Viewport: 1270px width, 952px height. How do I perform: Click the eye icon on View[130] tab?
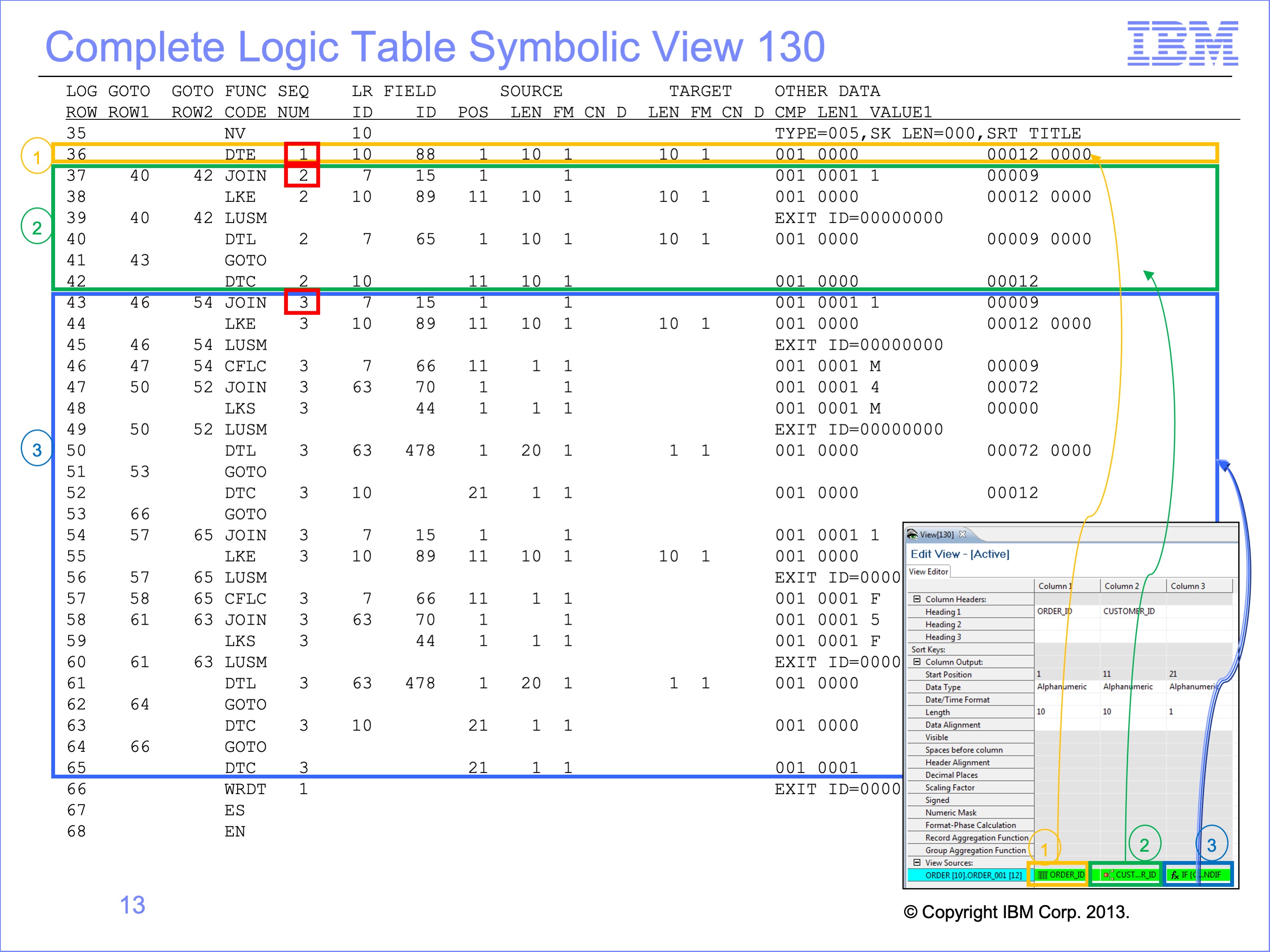click(912, 535)
